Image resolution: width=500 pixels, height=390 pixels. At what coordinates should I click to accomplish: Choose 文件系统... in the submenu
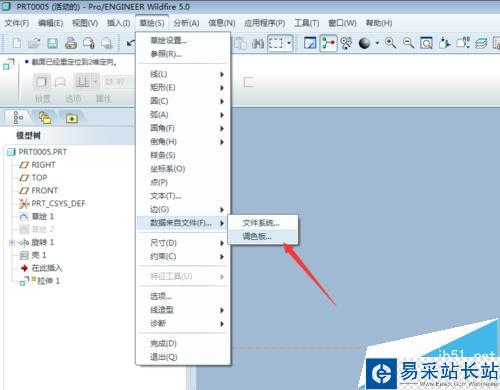[x=263, y=223]
